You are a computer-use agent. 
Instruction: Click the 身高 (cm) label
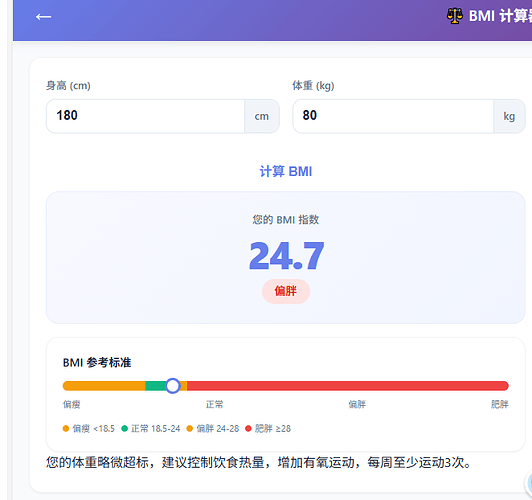pyautogui.click(x=68, y=85)
